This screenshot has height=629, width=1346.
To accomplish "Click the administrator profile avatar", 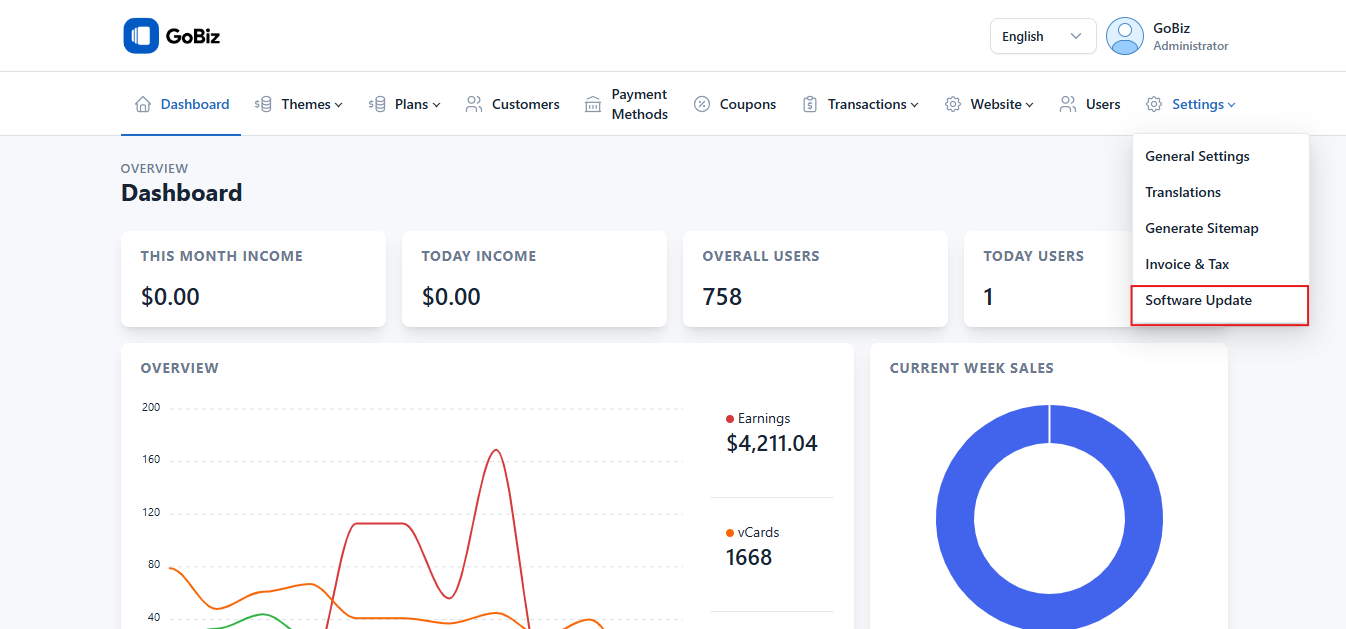I will click(x=1125, y=36).
